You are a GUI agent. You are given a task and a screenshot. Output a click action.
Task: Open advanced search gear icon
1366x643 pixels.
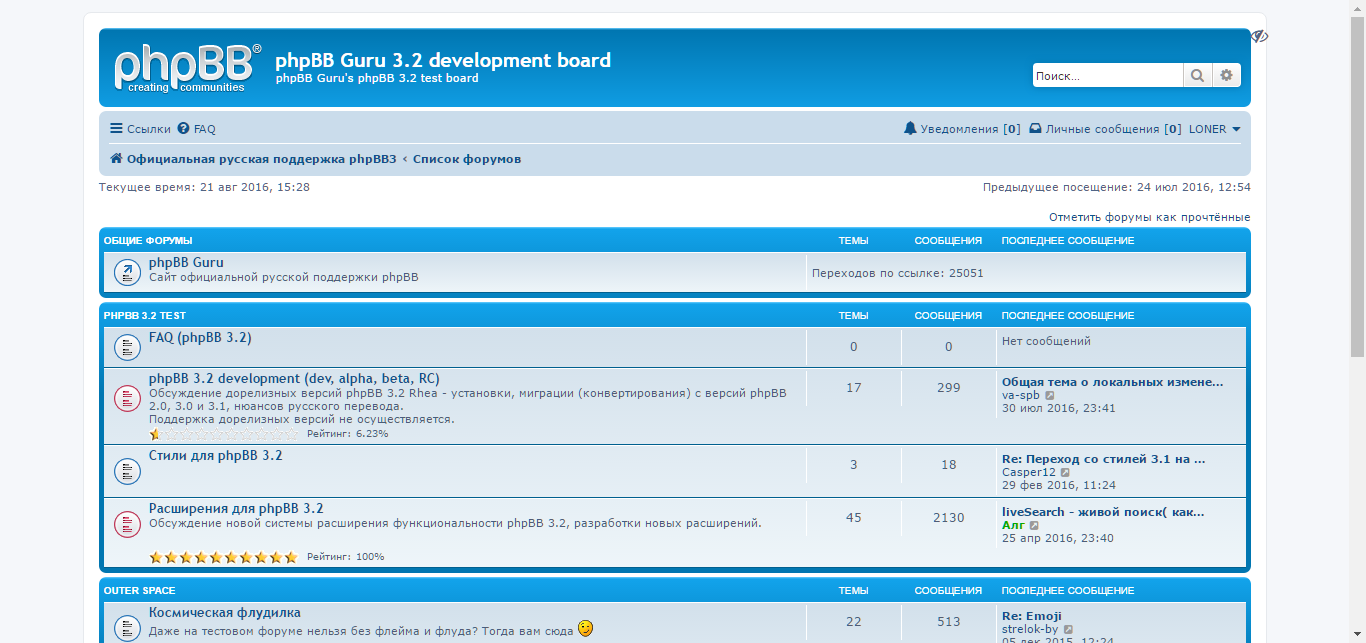click(x=1227, y=75)
